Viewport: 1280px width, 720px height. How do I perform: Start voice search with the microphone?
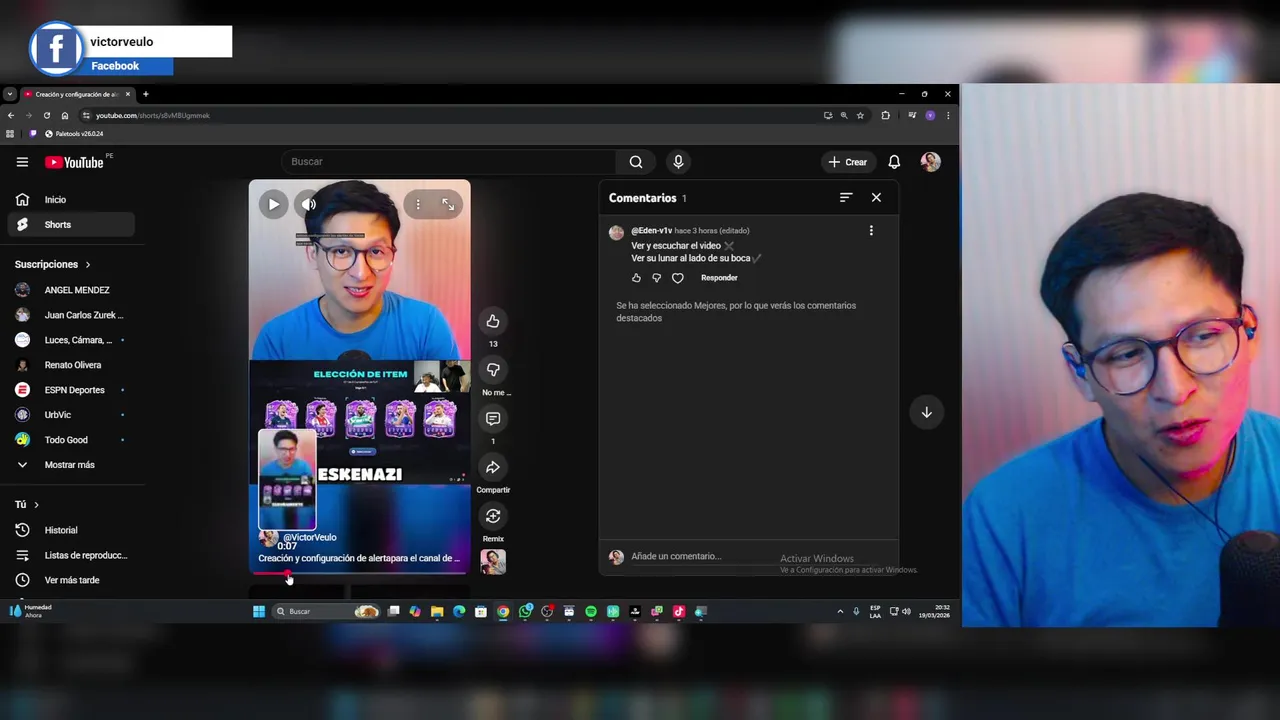pyautogui.click(x=678, y=162)
